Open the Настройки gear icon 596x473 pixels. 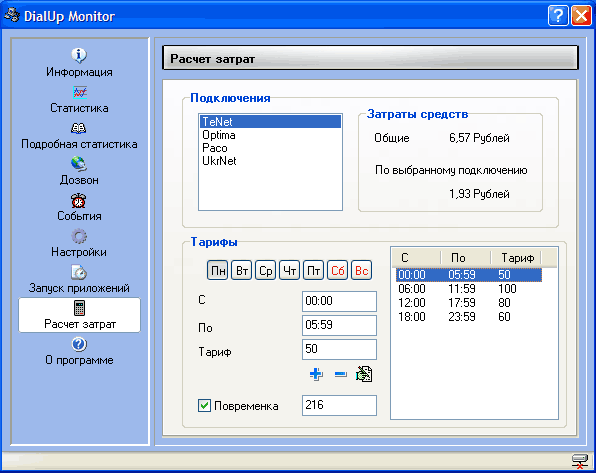tap(79, 236)
